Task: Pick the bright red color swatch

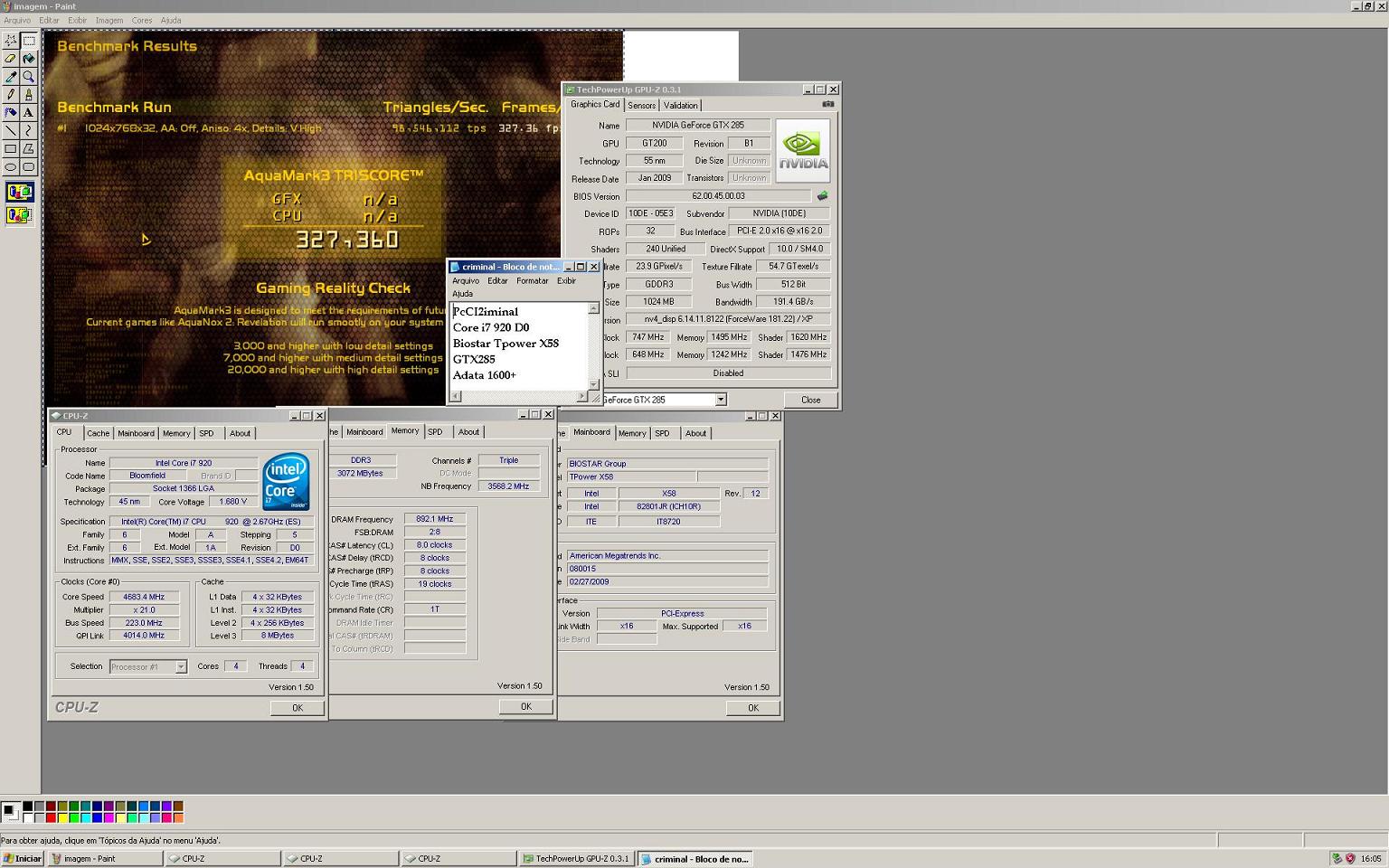Action: [51, 818]
